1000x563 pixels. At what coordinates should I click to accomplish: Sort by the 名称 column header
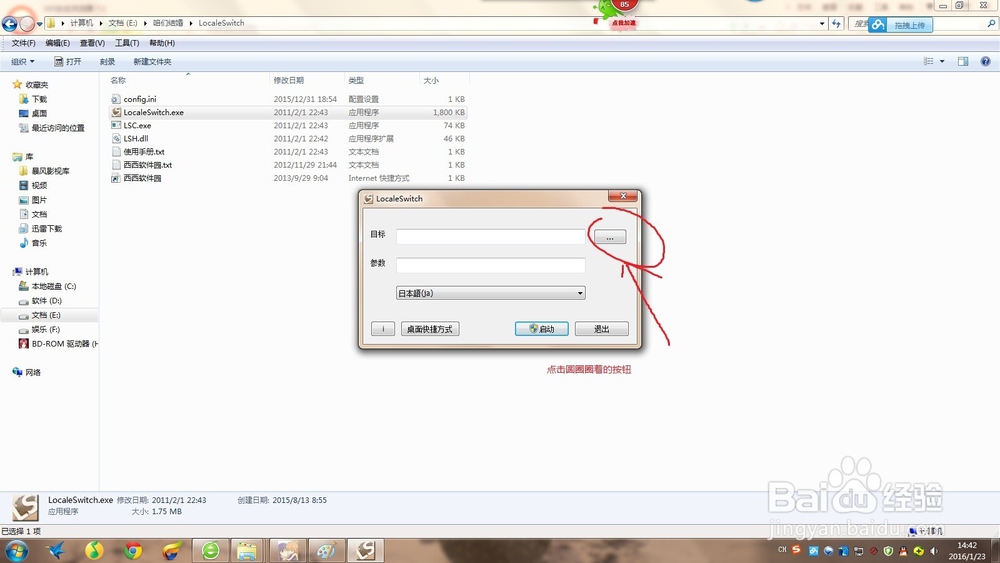pos(118,80)
